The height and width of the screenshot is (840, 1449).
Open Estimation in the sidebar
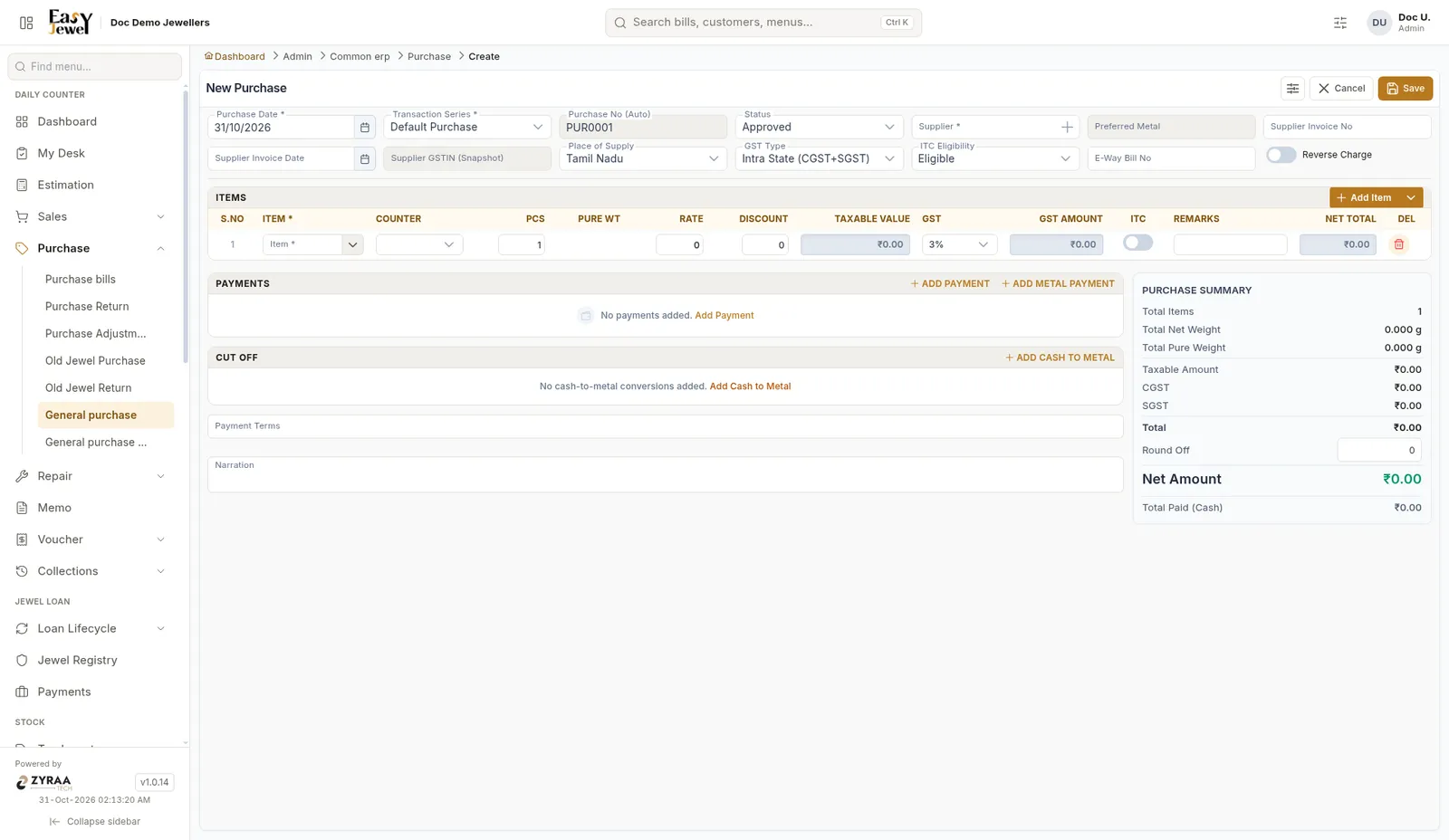tap(65, 185)
